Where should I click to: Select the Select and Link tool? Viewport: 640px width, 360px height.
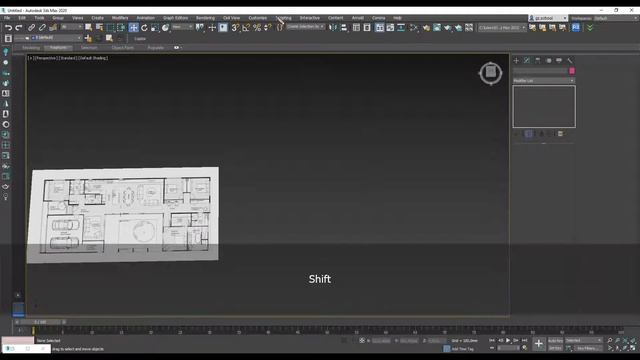(31, 28)
